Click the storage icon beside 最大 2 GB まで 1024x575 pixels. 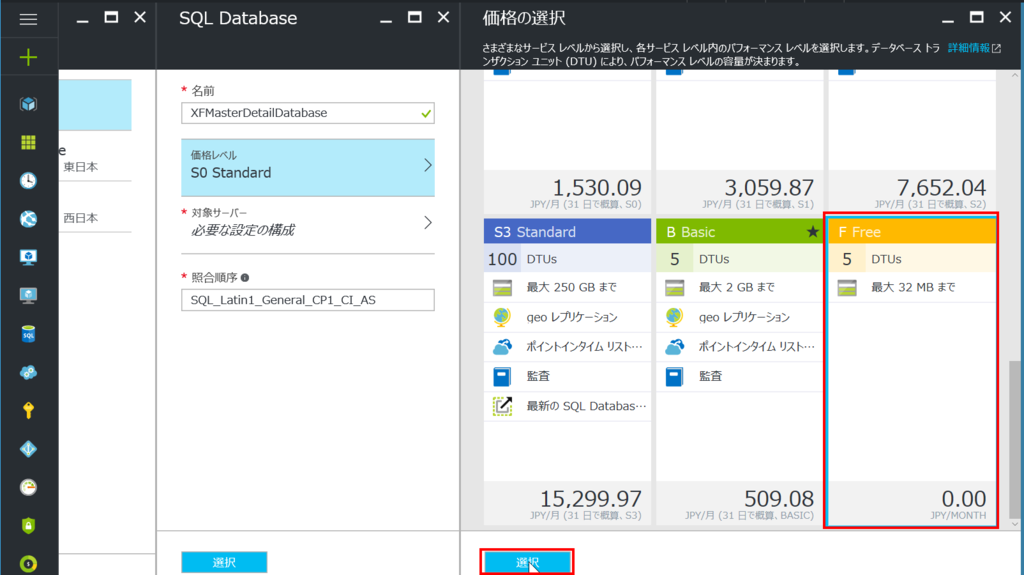675,288
